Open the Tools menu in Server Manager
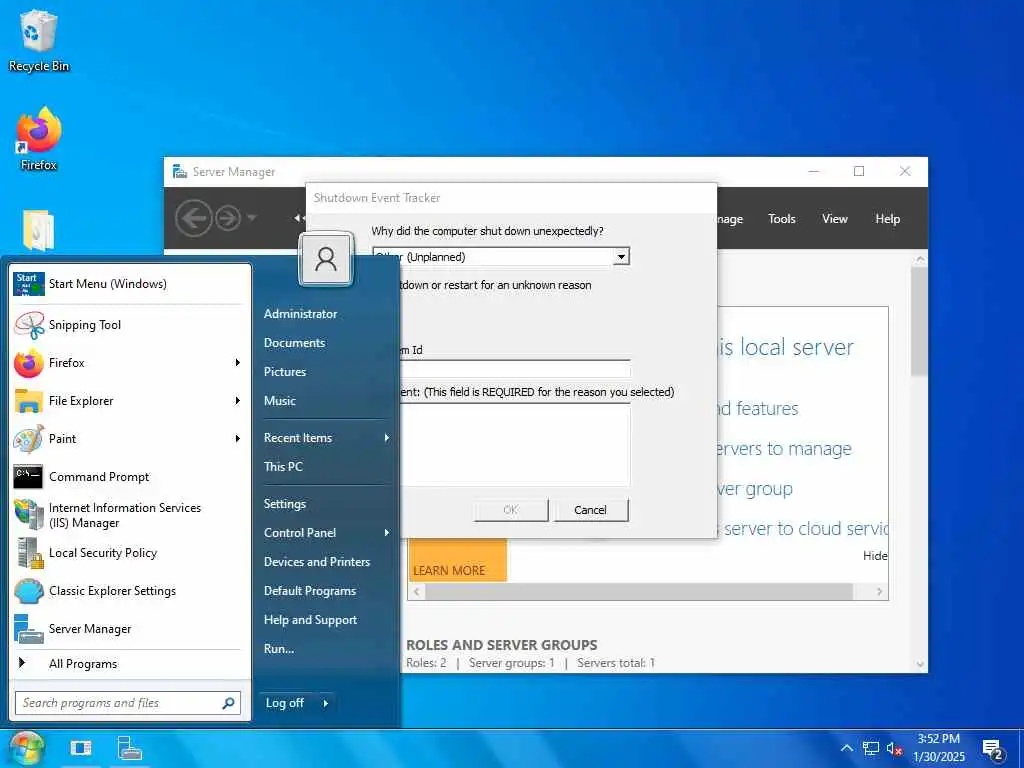This screenshot has height=768, width=1024. (x=782, y=219)
